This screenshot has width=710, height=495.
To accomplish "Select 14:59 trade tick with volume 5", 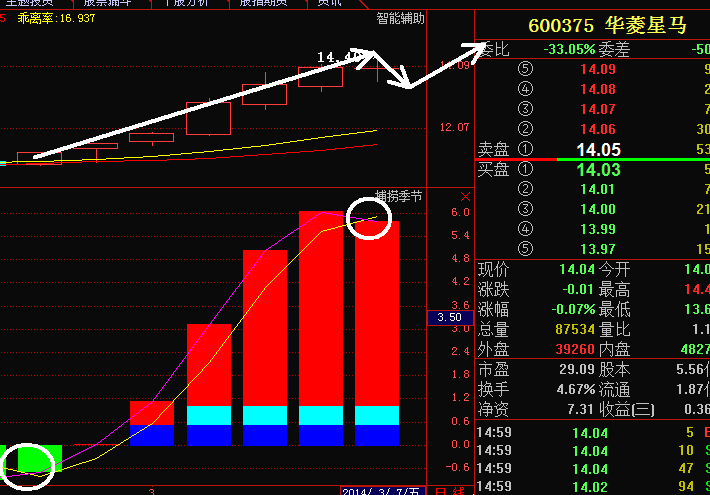I will 593,433.
